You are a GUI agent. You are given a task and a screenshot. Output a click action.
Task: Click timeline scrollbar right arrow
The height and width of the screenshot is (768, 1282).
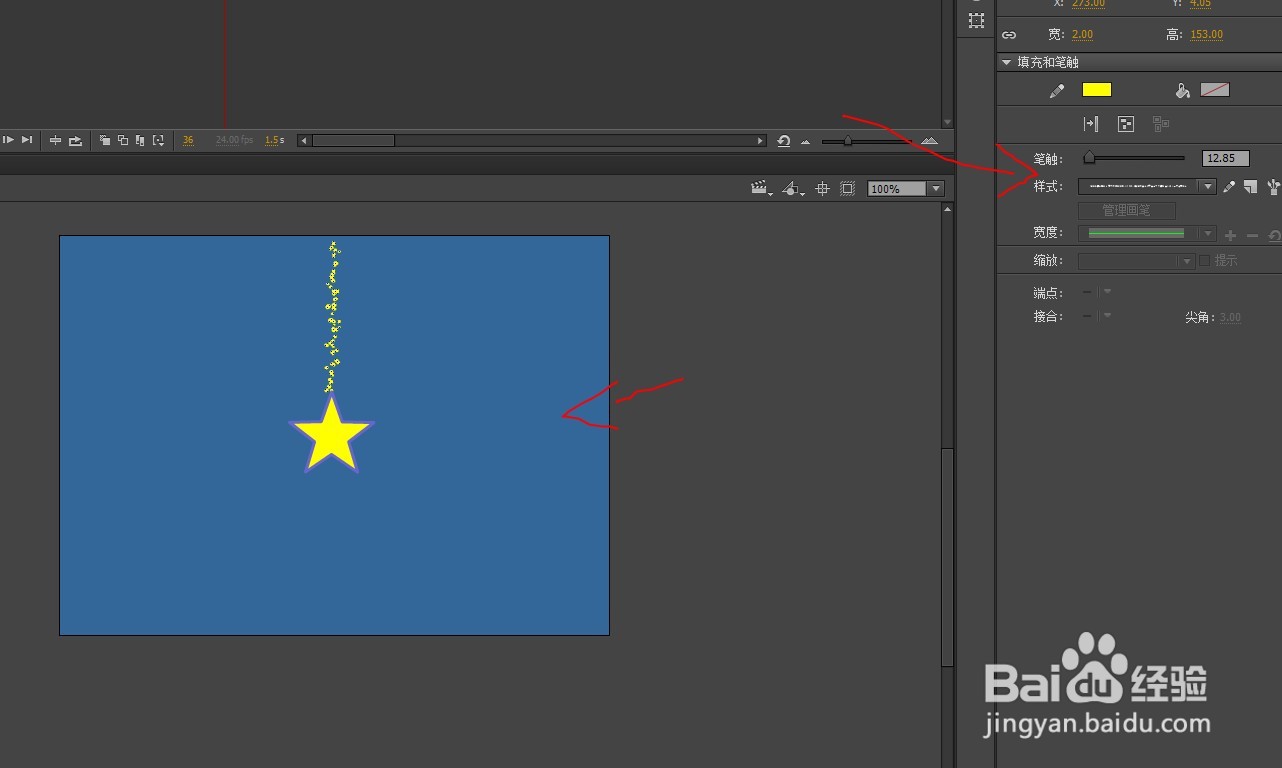pos(761,141)
